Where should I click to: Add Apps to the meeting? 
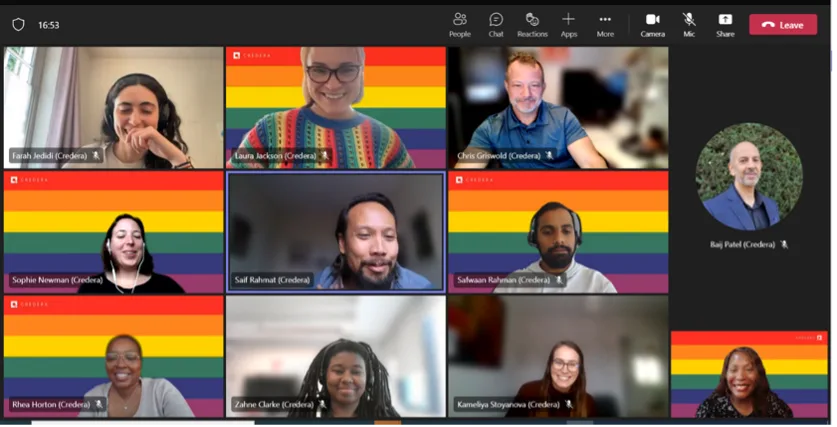pos(568,25)
